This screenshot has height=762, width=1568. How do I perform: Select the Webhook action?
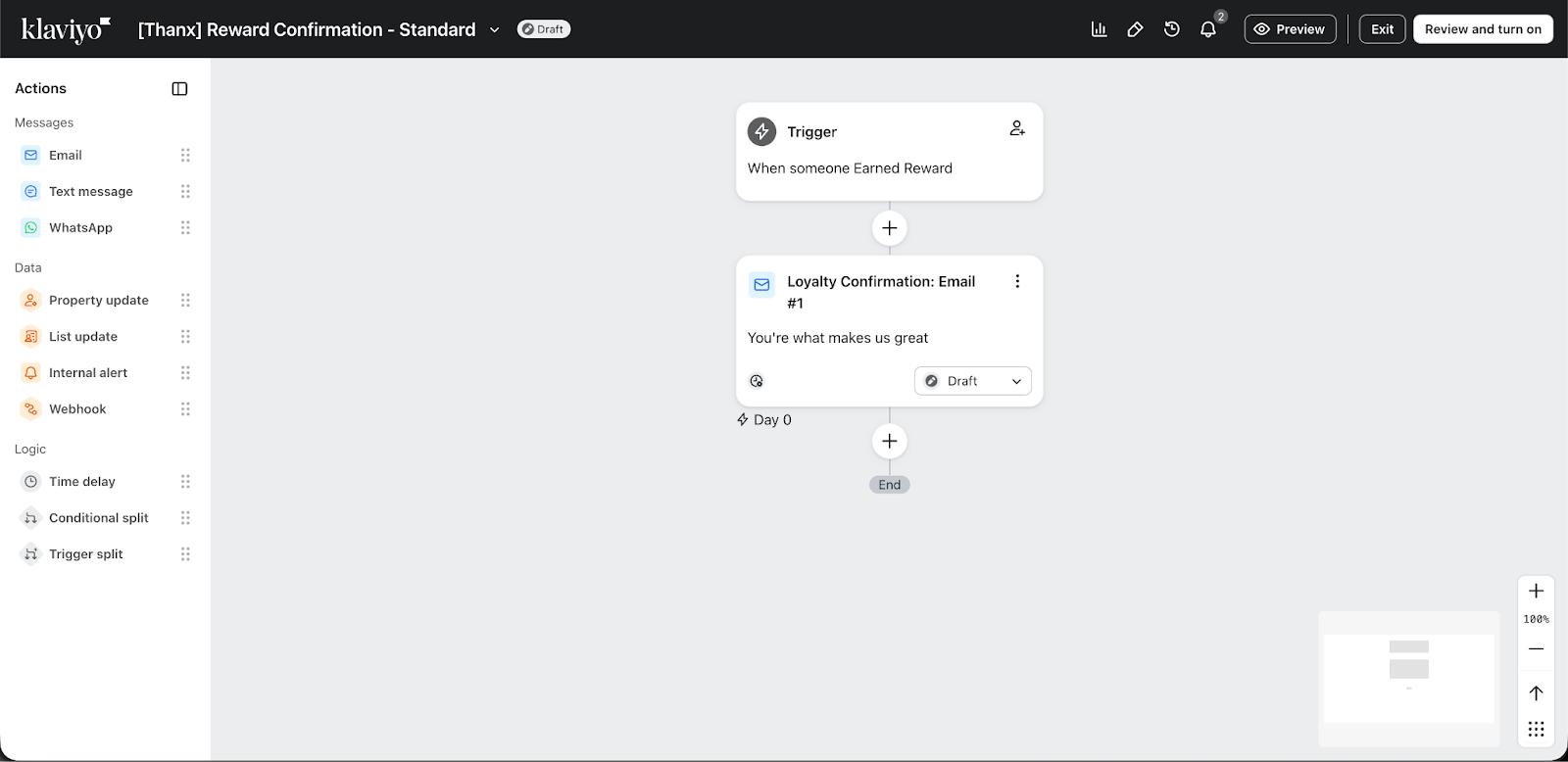tap(77, 409)
